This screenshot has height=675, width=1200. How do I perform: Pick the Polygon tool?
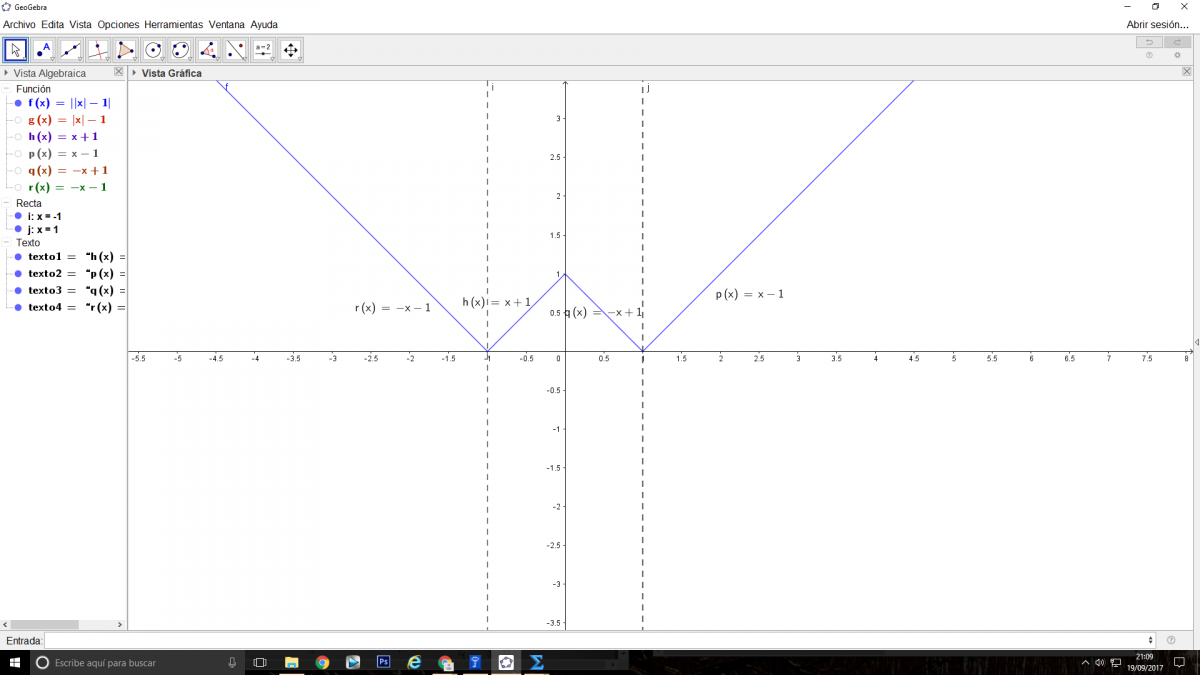[126, 50]
